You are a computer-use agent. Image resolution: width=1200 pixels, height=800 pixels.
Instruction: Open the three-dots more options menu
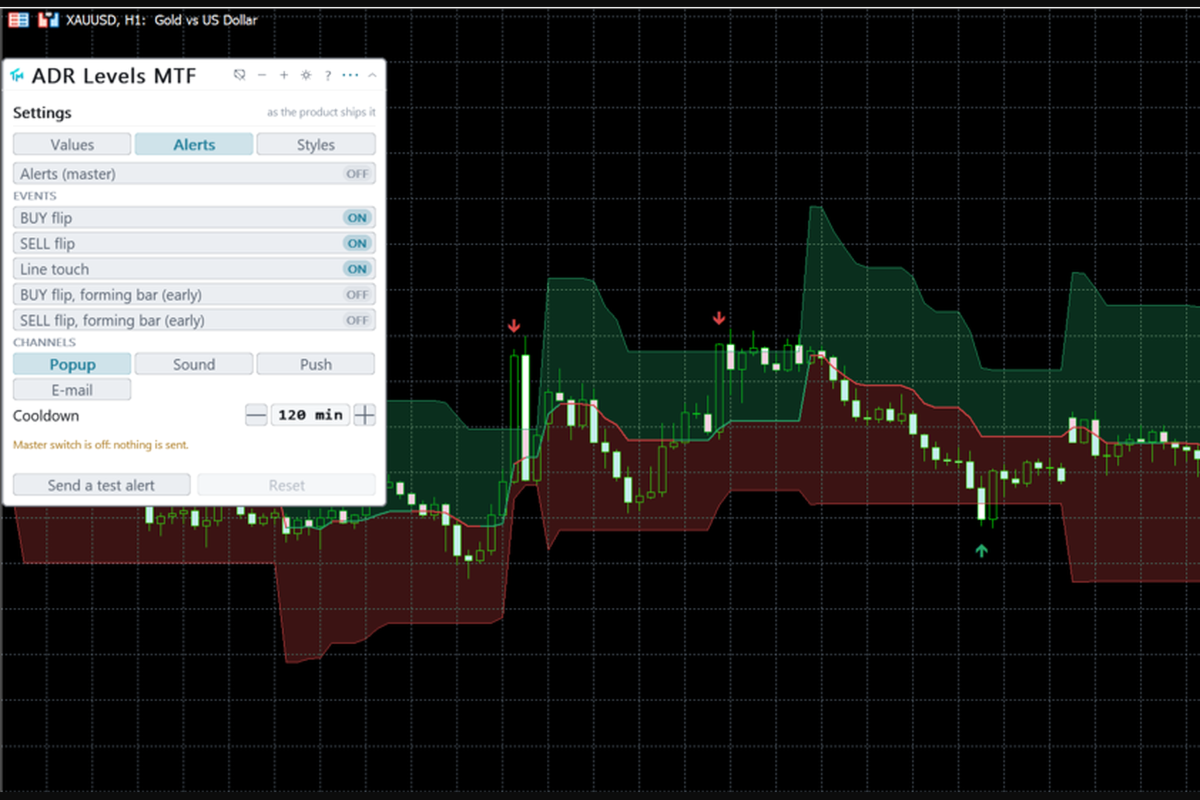350,75
